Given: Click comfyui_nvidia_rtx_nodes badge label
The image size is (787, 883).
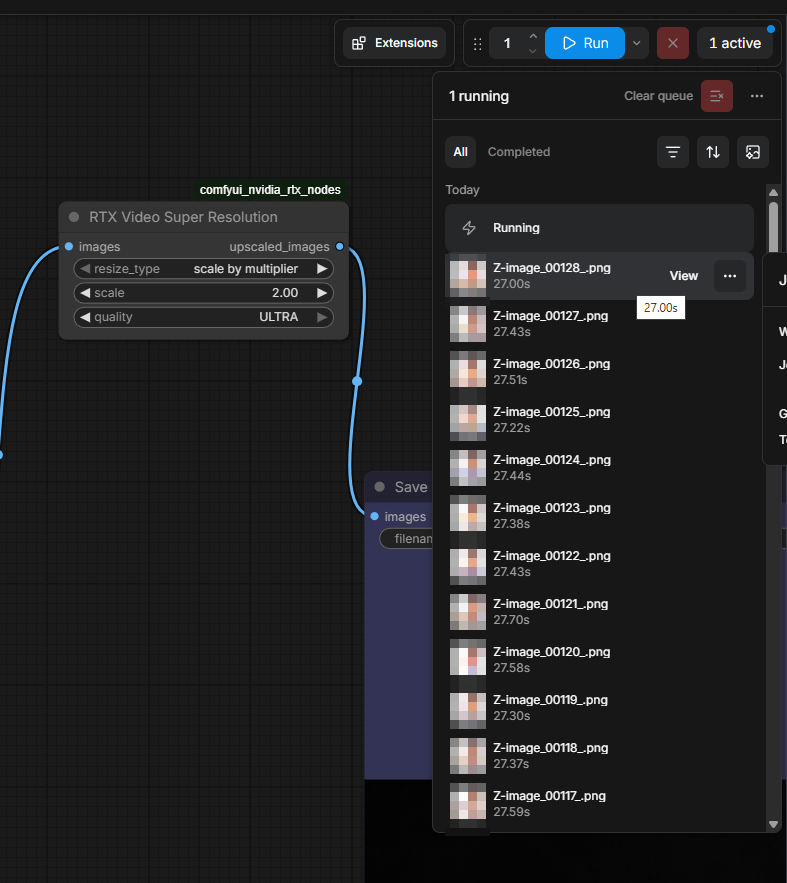Looking at the screenshot, I should click(x=270, y=190).
